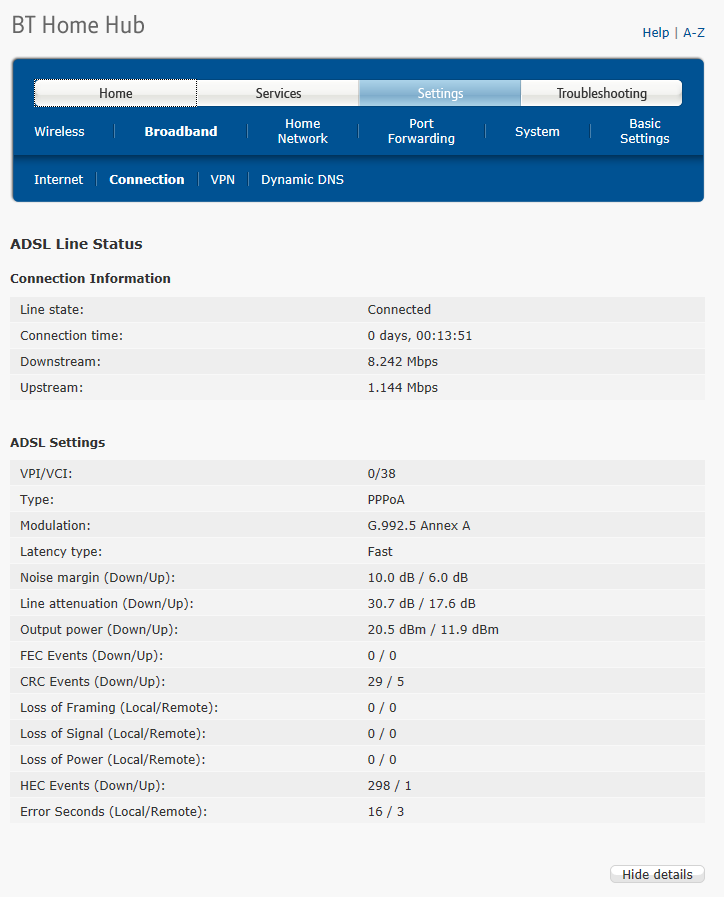The image size is (724, 897).
Task: Click the Downstream speed value
Action: 403,362
